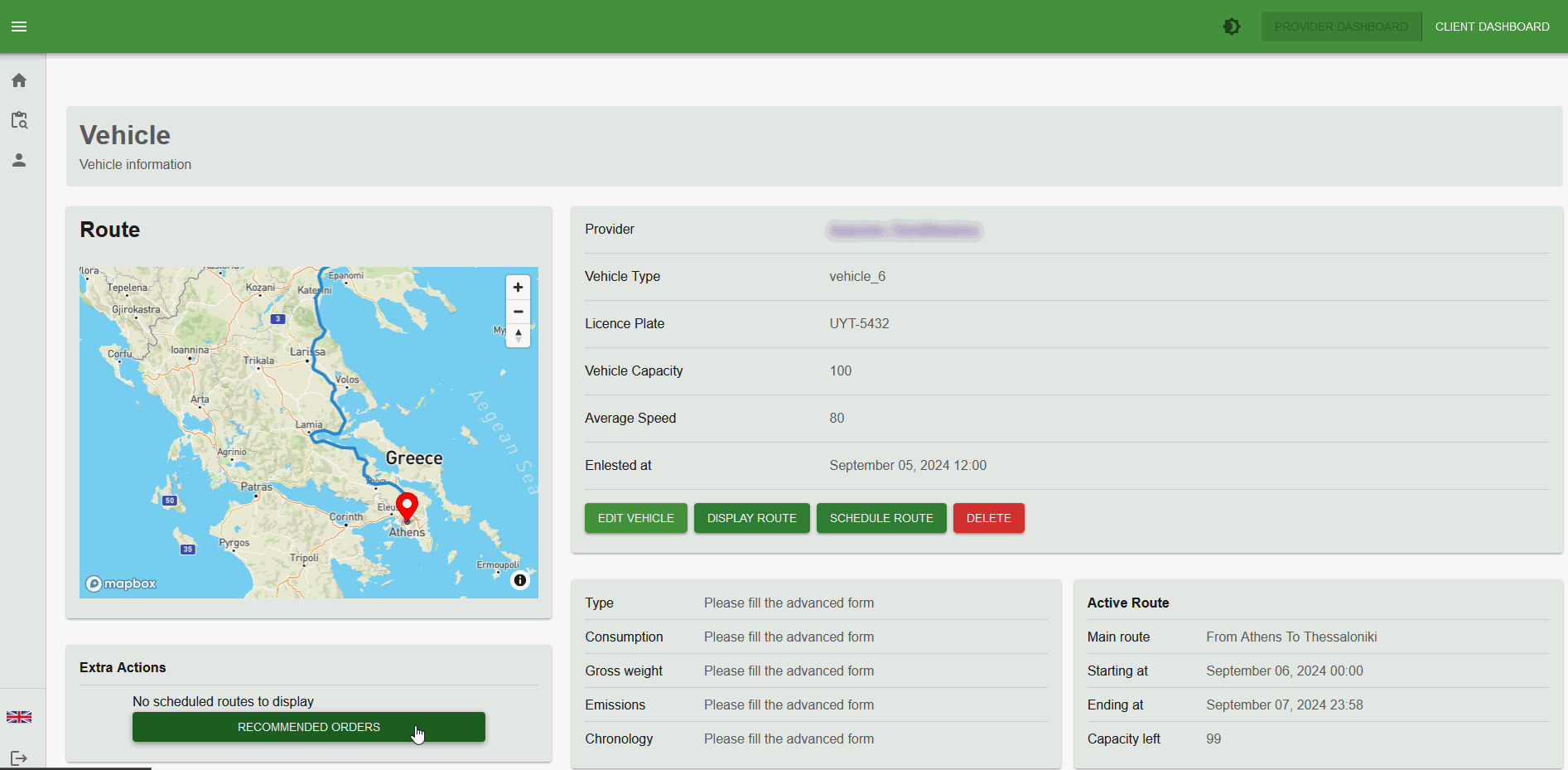Viewport: 1568px width, 770px height.
Task: Zoom in on the route map
Action: pyautogui.click(x=518, y=288)
